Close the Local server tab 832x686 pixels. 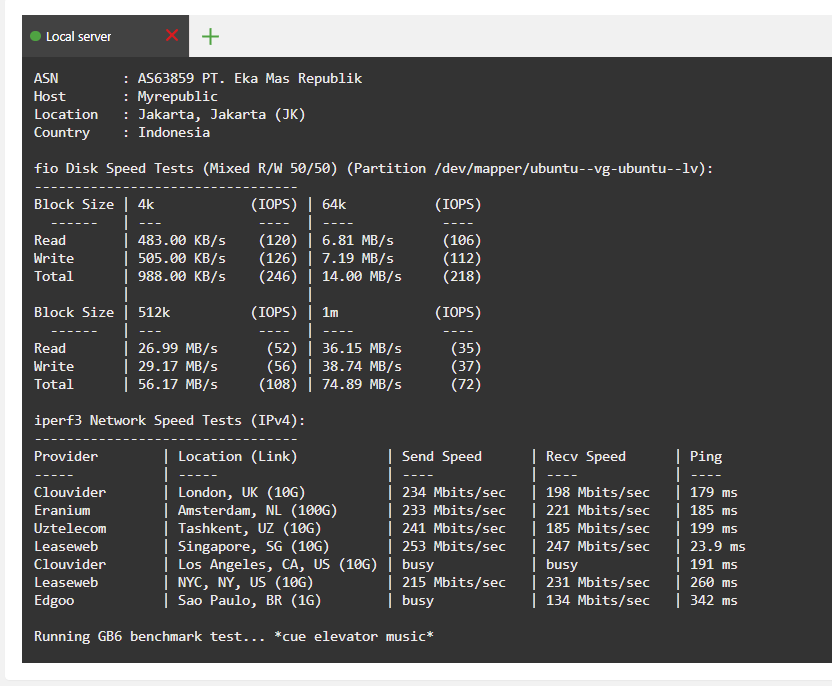tap(172, 36)
